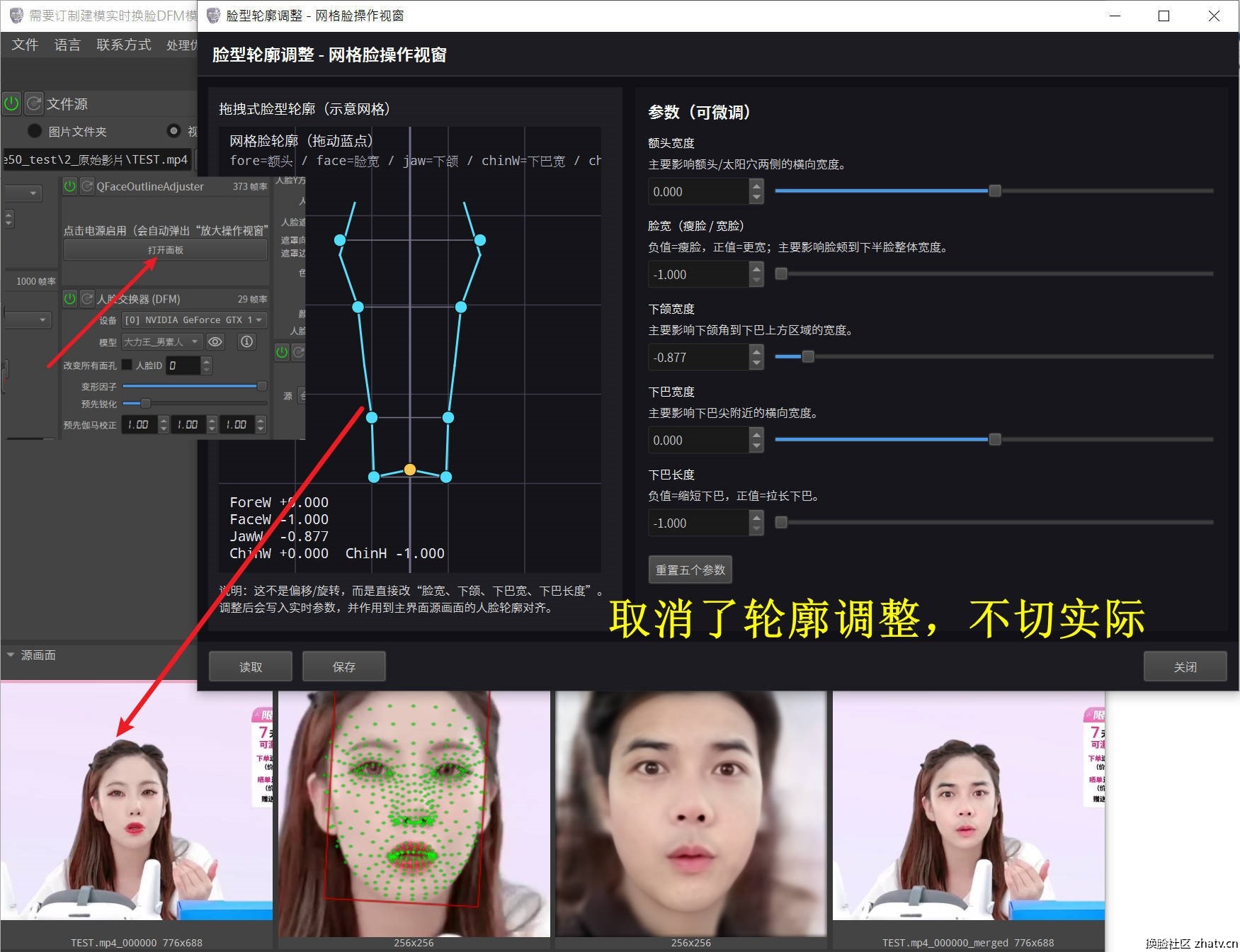Click the 额头宽度 slider handle

[995, 191]
